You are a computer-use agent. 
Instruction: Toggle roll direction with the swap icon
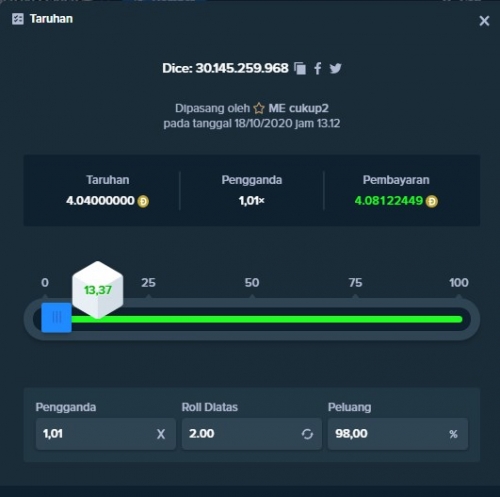click(x=307, y=434)
